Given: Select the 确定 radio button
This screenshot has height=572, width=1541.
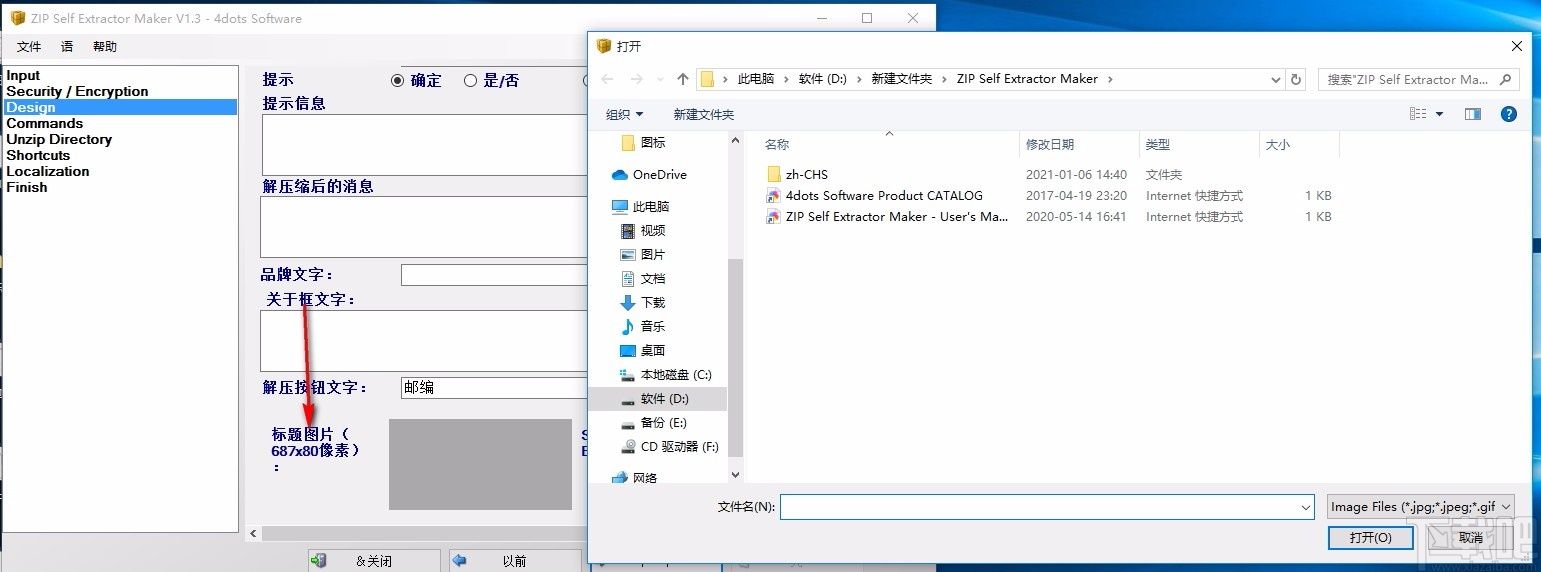Looking at the screenshot, I should 398,81.
